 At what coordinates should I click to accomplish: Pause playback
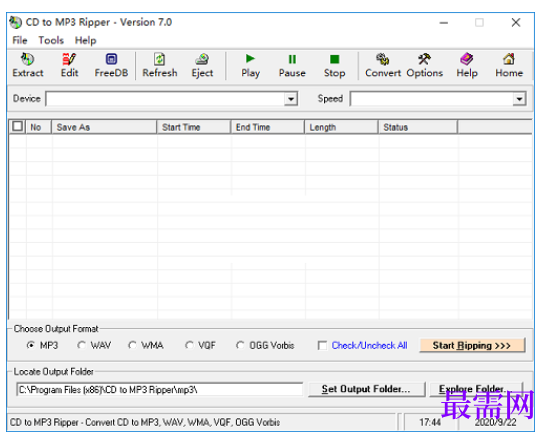(x=292, y=66)
